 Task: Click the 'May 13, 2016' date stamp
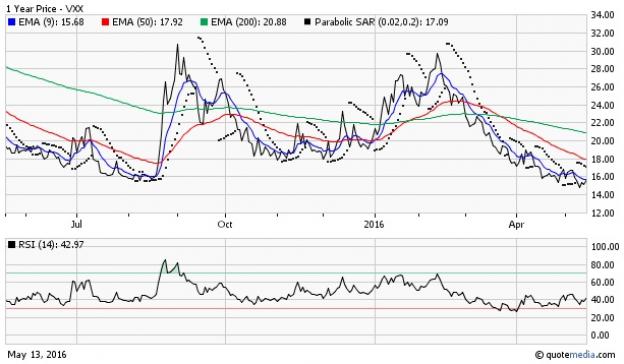tap(37, 354)
